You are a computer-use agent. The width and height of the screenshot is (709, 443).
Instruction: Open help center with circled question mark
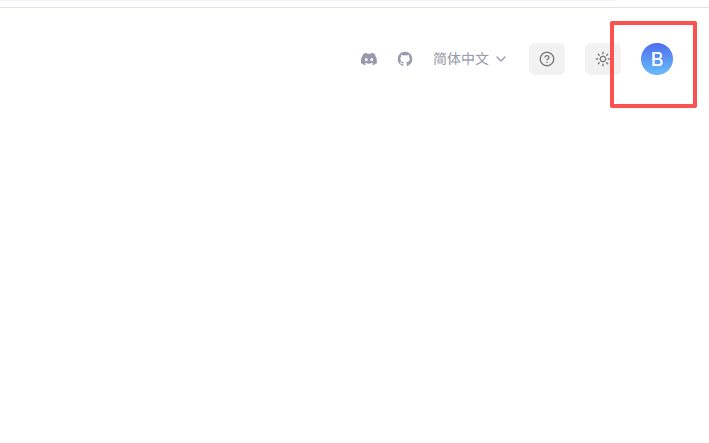547,59
